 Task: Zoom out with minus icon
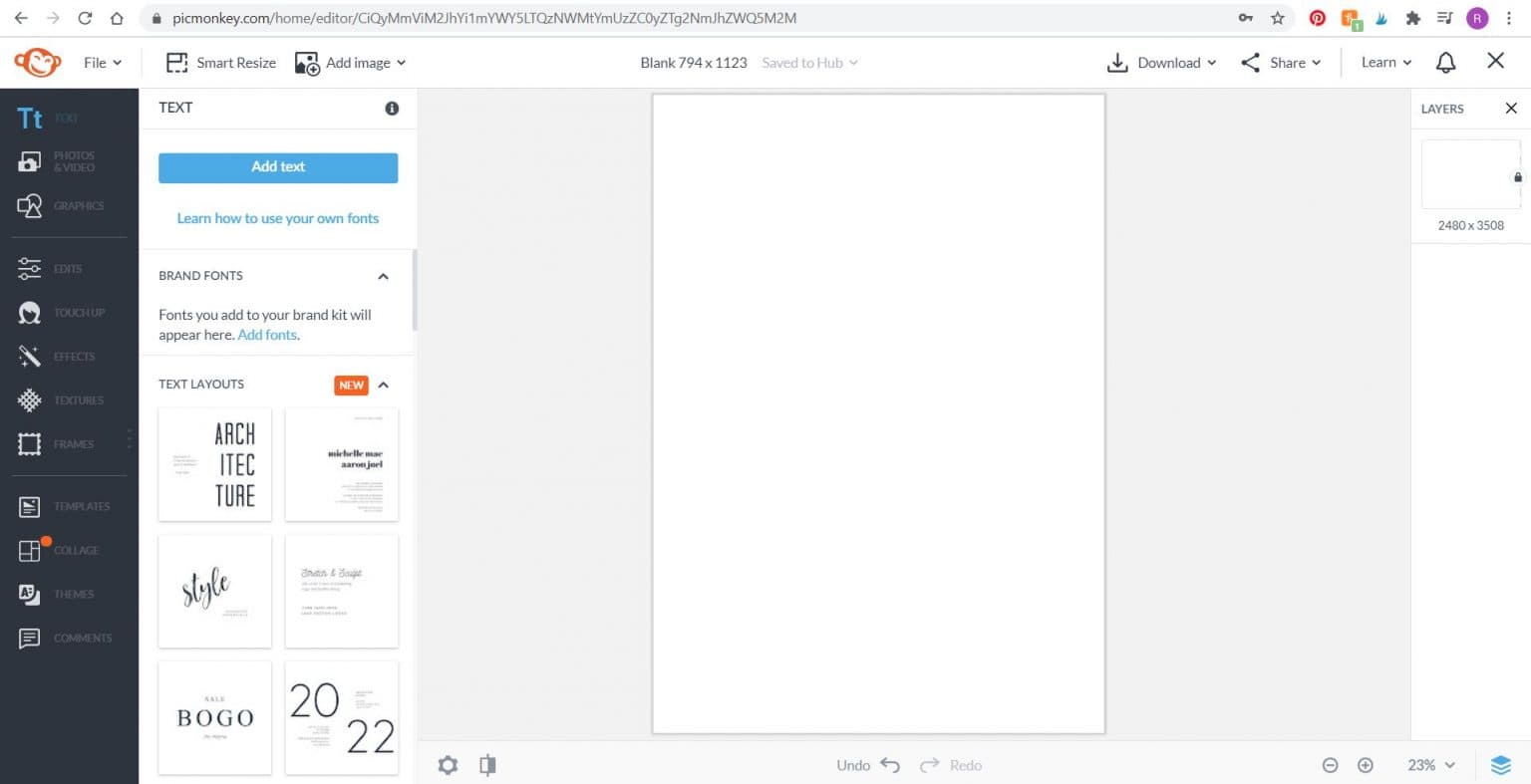1330,765
